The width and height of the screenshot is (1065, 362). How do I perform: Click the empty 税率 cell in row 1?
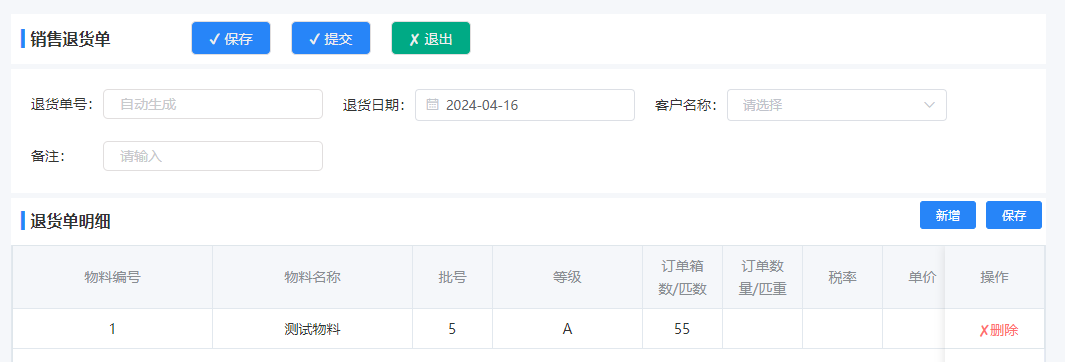(842, 329)
